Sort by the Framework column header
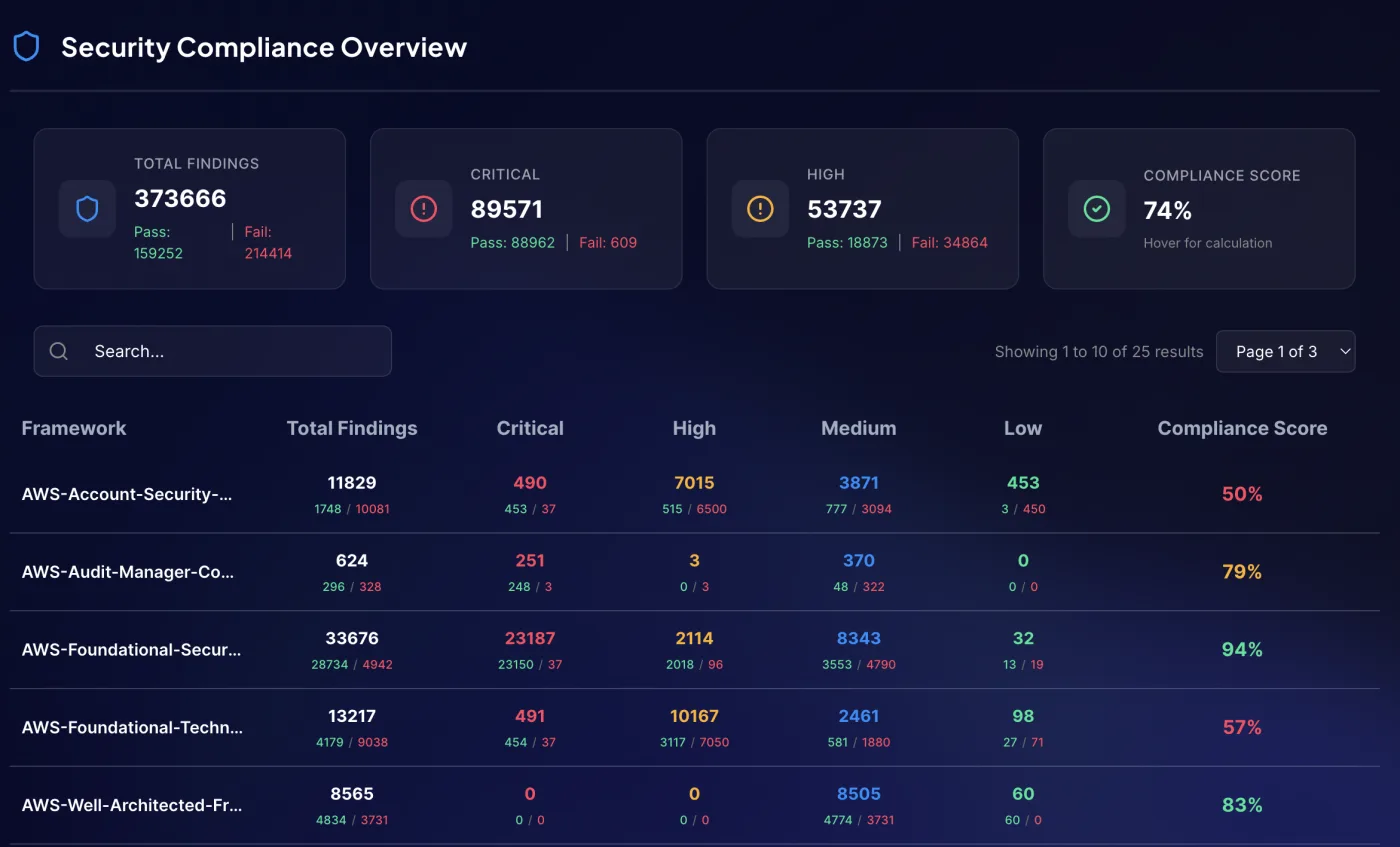1400x847 pixels. tap(74, 428)
